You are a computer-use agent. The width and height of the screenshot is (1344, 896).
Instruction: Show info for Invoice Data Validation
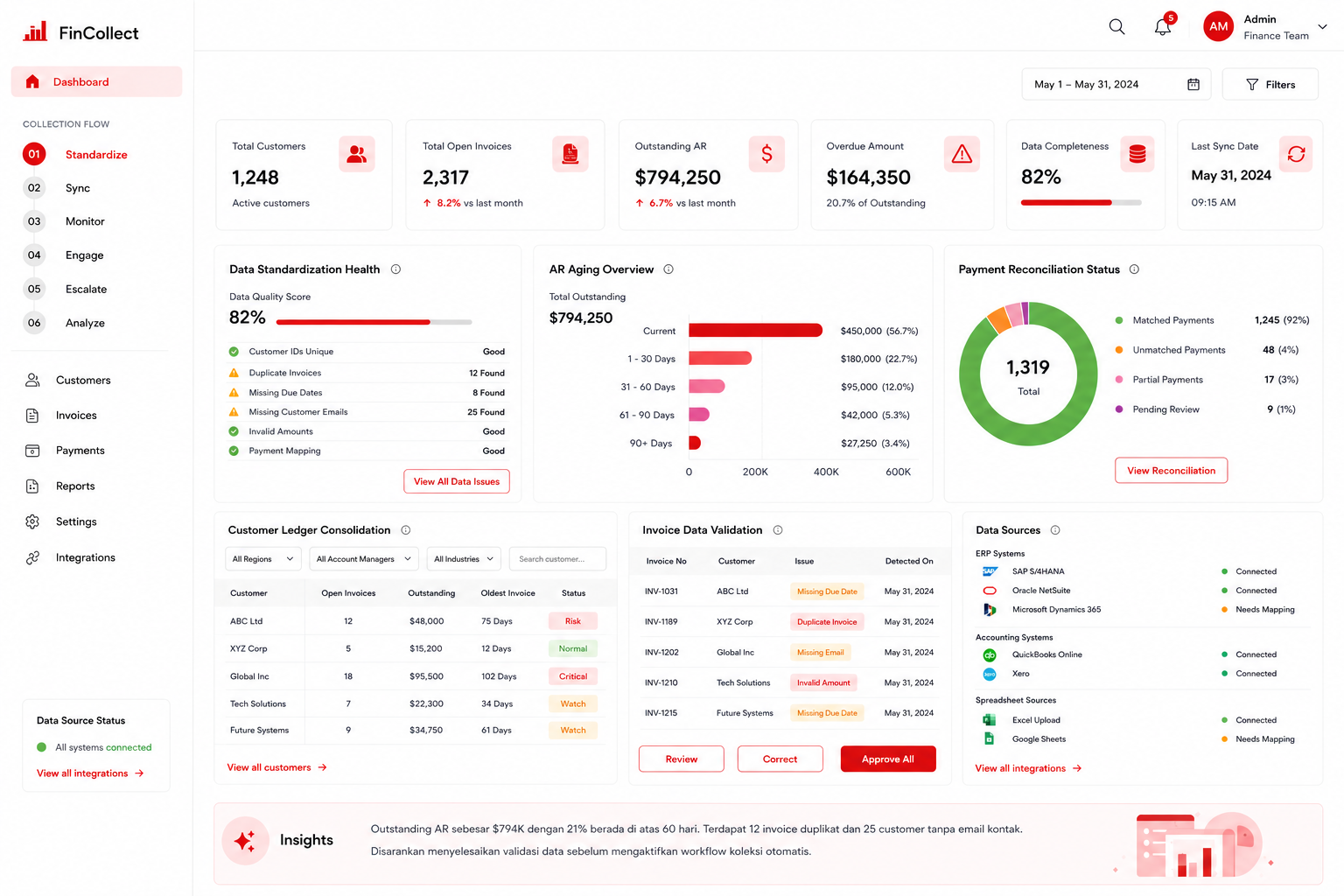[778, 530]
